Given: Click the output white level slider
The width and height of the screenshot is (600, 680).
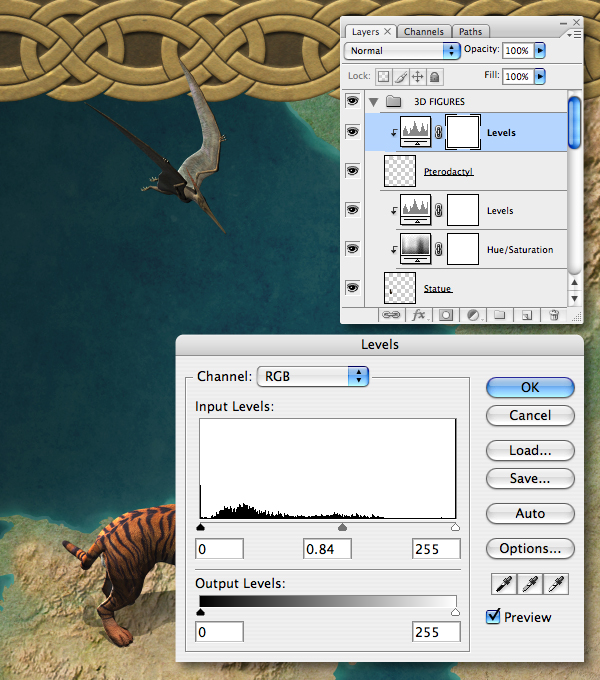Looking at the screenshot, I should tap(455, 612).
